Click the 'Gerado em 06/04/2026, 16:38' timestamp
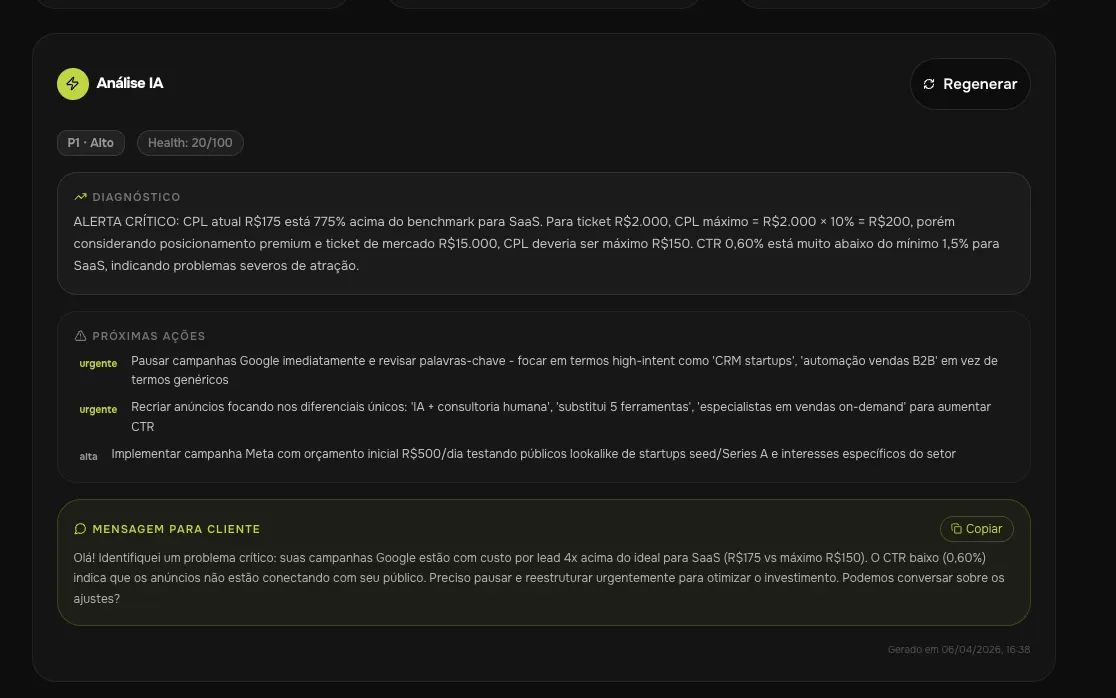This screenshot has width=1116, height=698. [959, 650]
